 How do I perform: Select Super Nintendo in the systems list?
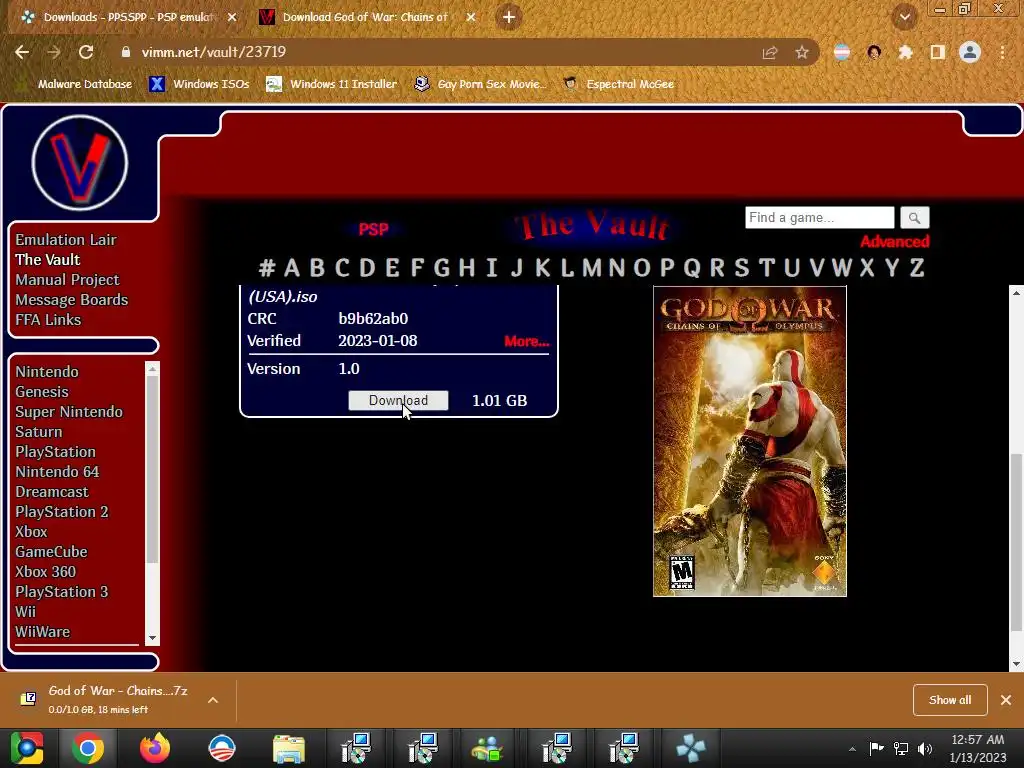[69, 412]
